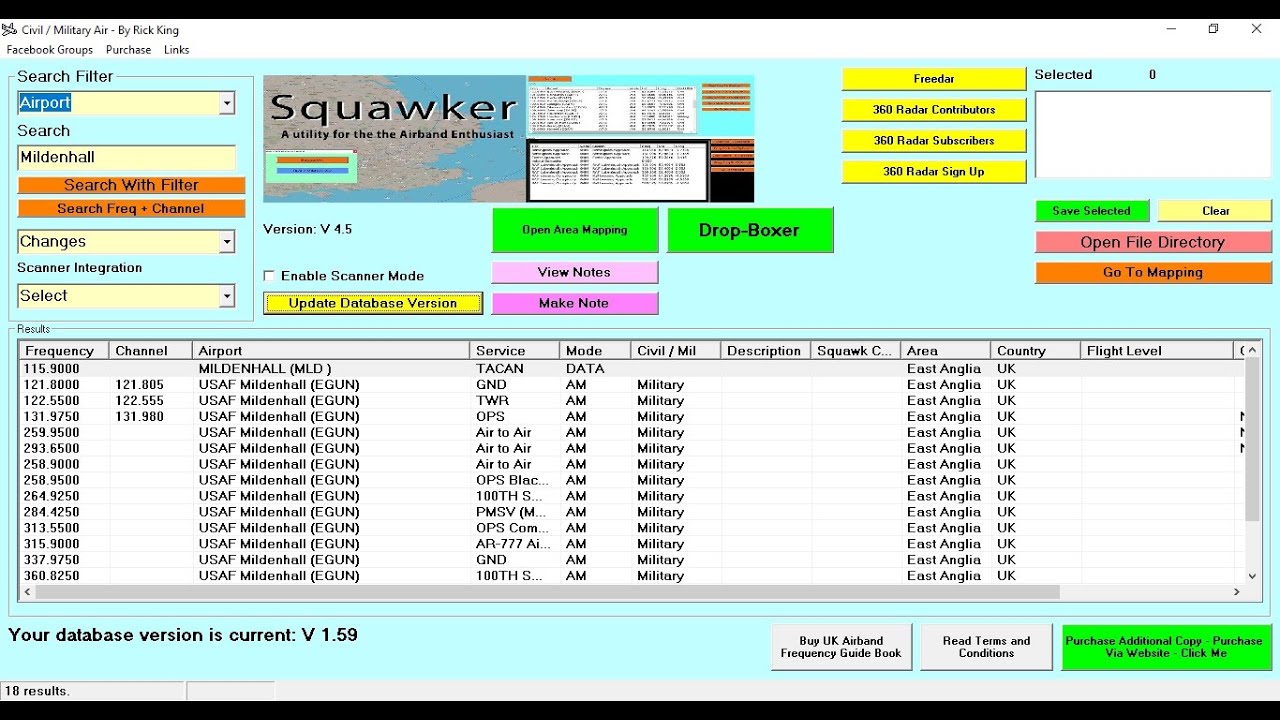Open the Links menu

tap(176, 50)
